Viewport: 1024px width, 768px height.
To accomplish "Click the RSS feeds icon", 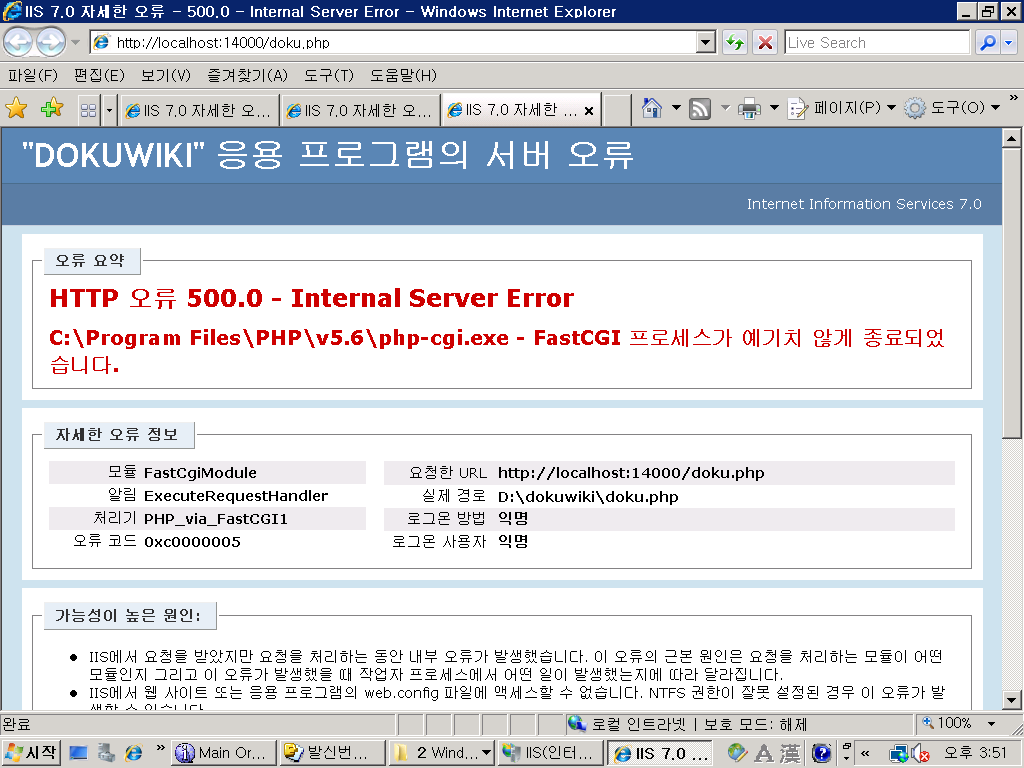I will pos(700,108).
